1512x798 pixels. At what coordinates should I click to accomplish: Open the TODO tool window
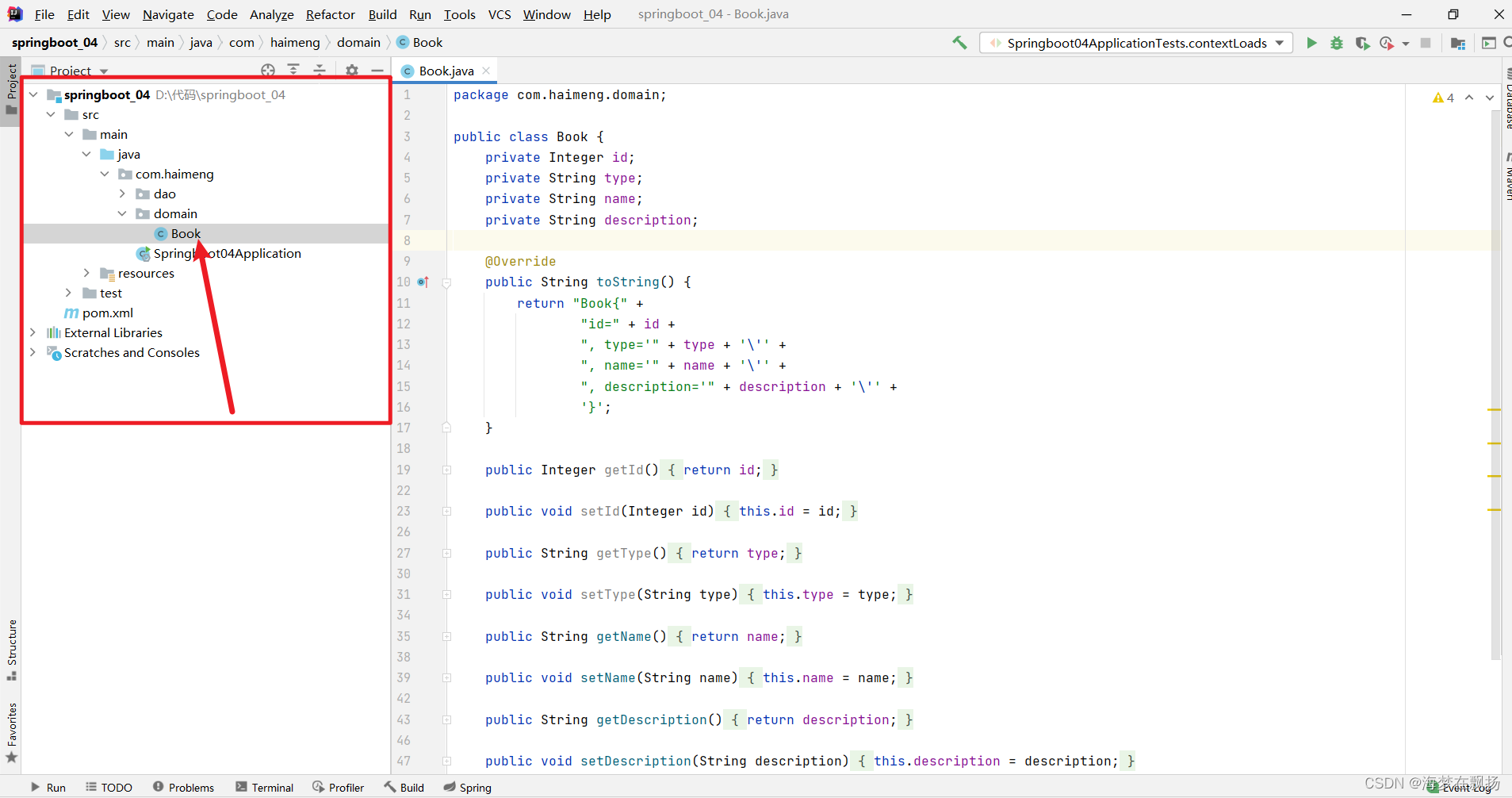coord(109,787)
